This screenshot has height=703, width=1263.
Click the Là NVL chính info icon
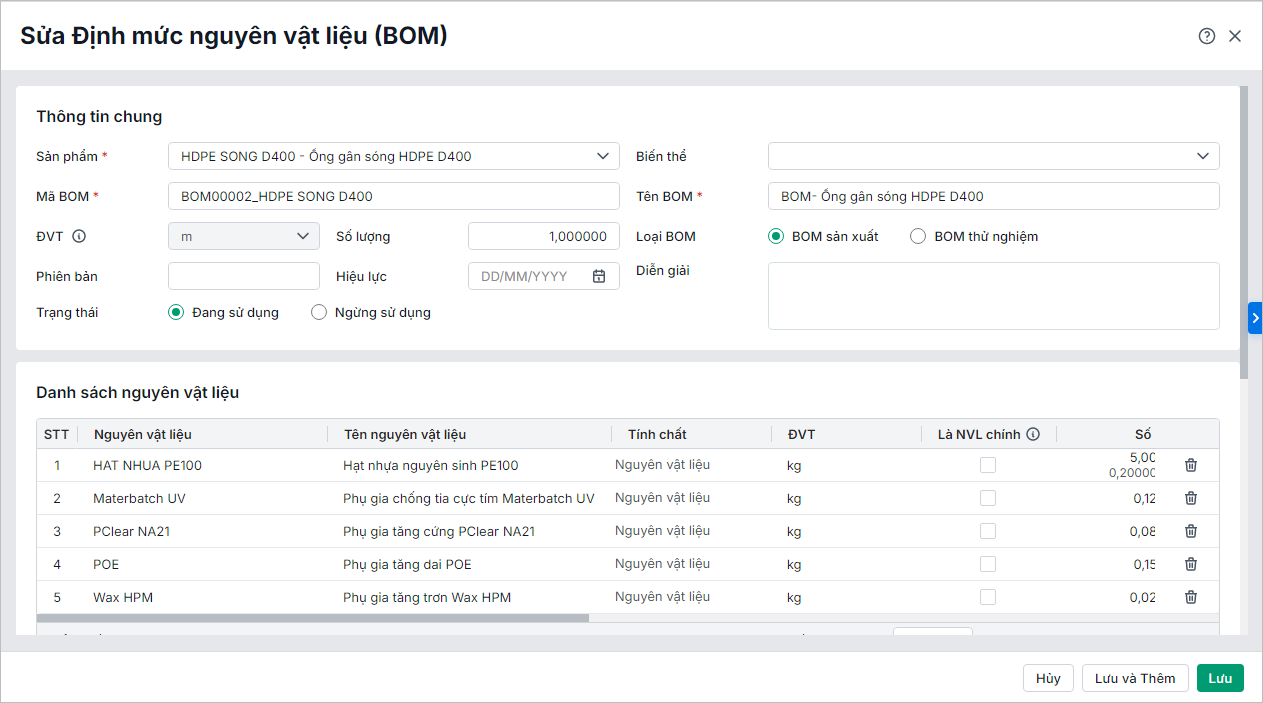tap(1033, 434)
